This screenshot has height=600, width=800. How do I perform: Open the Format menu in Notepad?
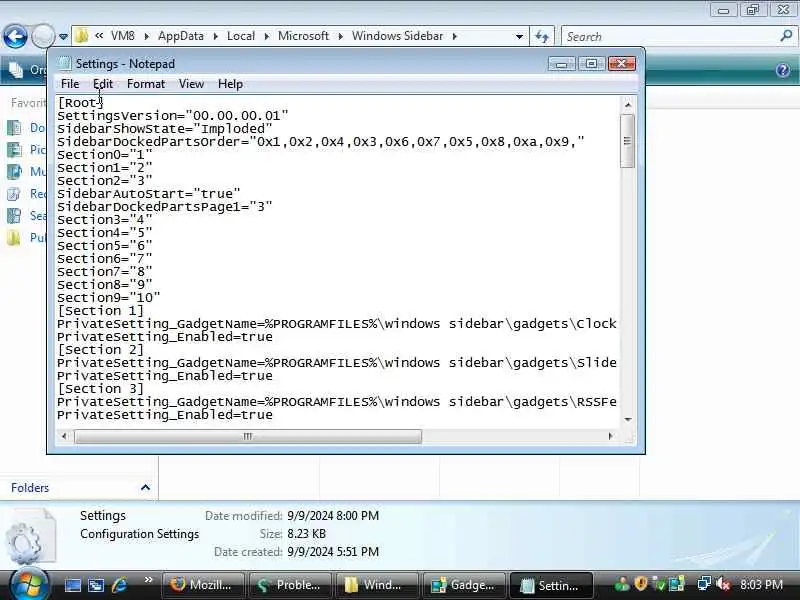coord(146,84)
